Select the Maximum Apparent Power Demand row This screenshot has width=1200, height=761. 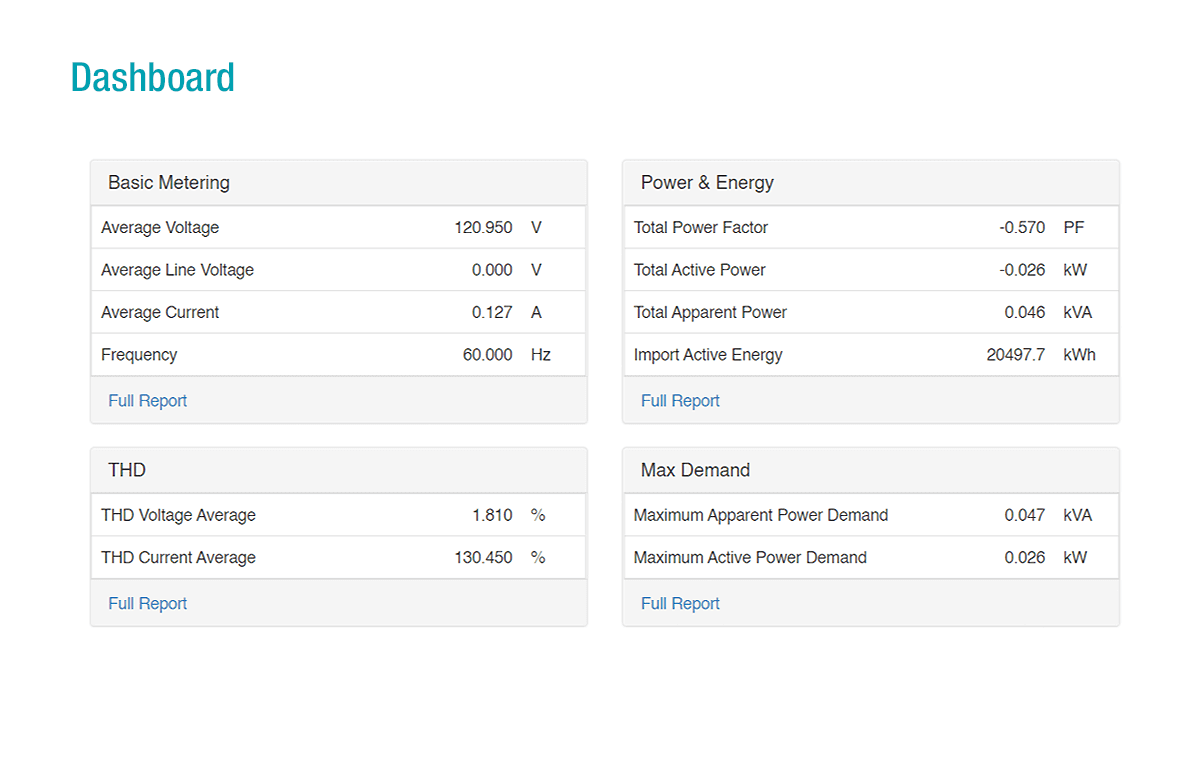[870, 514]
